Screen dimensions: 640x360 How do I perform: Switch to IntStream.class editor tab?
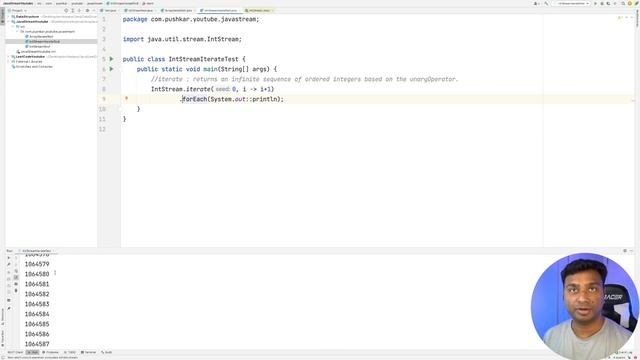tap(259, 10)
